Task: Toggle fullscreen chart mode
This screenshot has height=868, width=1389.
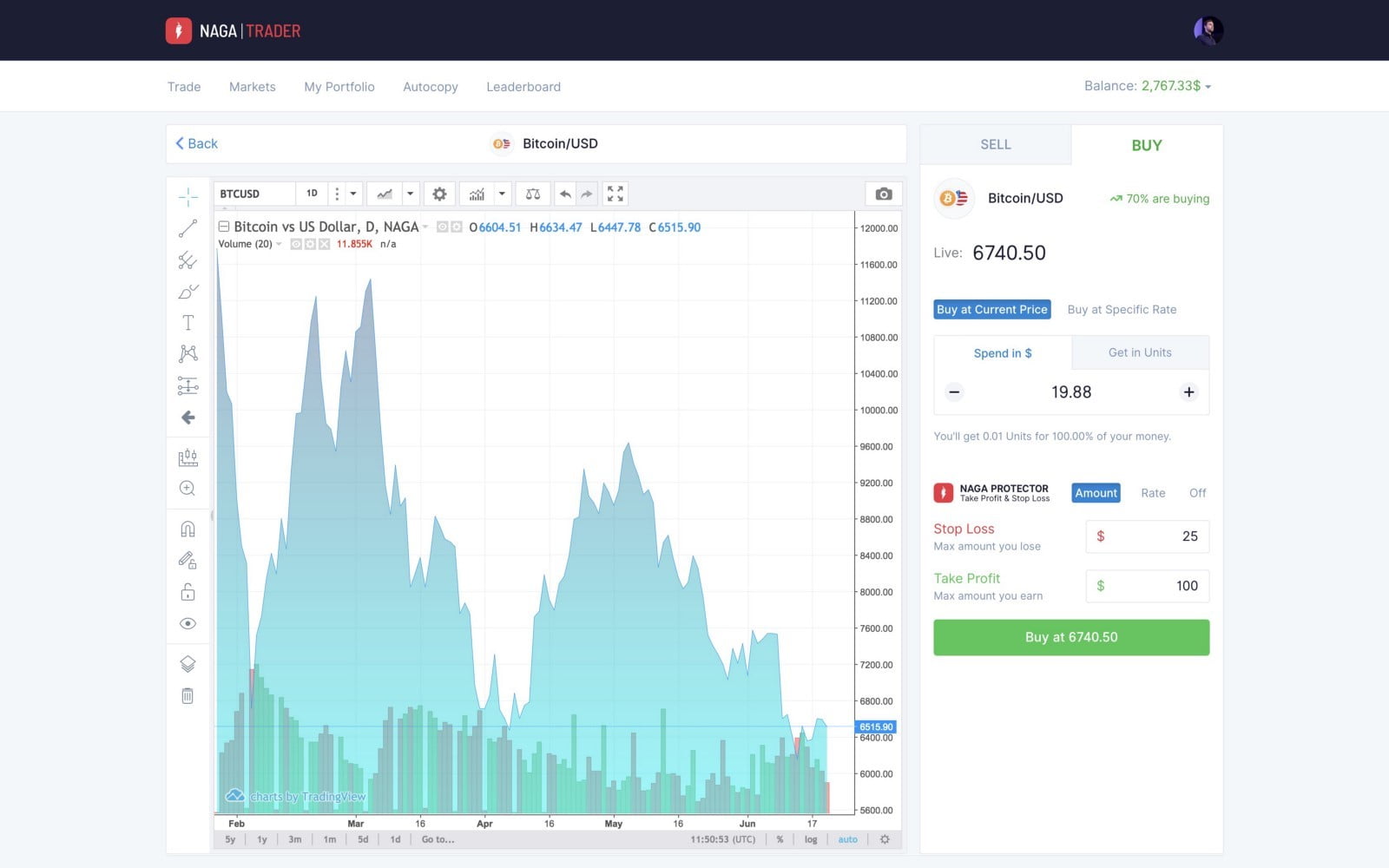Action: [x=615, y=194]
